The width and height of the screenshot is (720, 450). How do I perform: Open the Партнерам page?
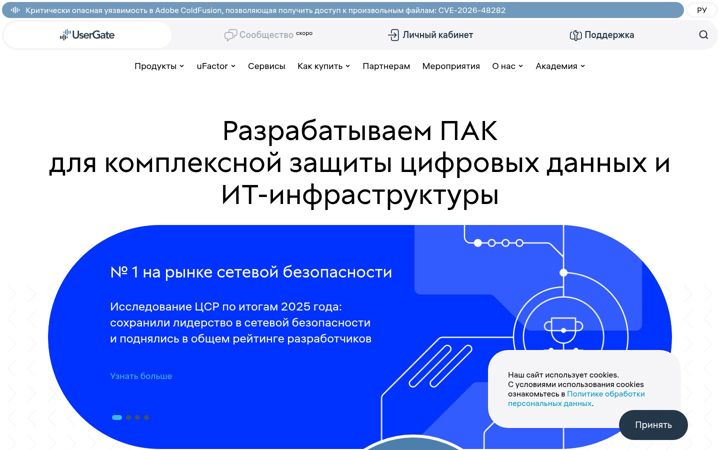[386, 66]
